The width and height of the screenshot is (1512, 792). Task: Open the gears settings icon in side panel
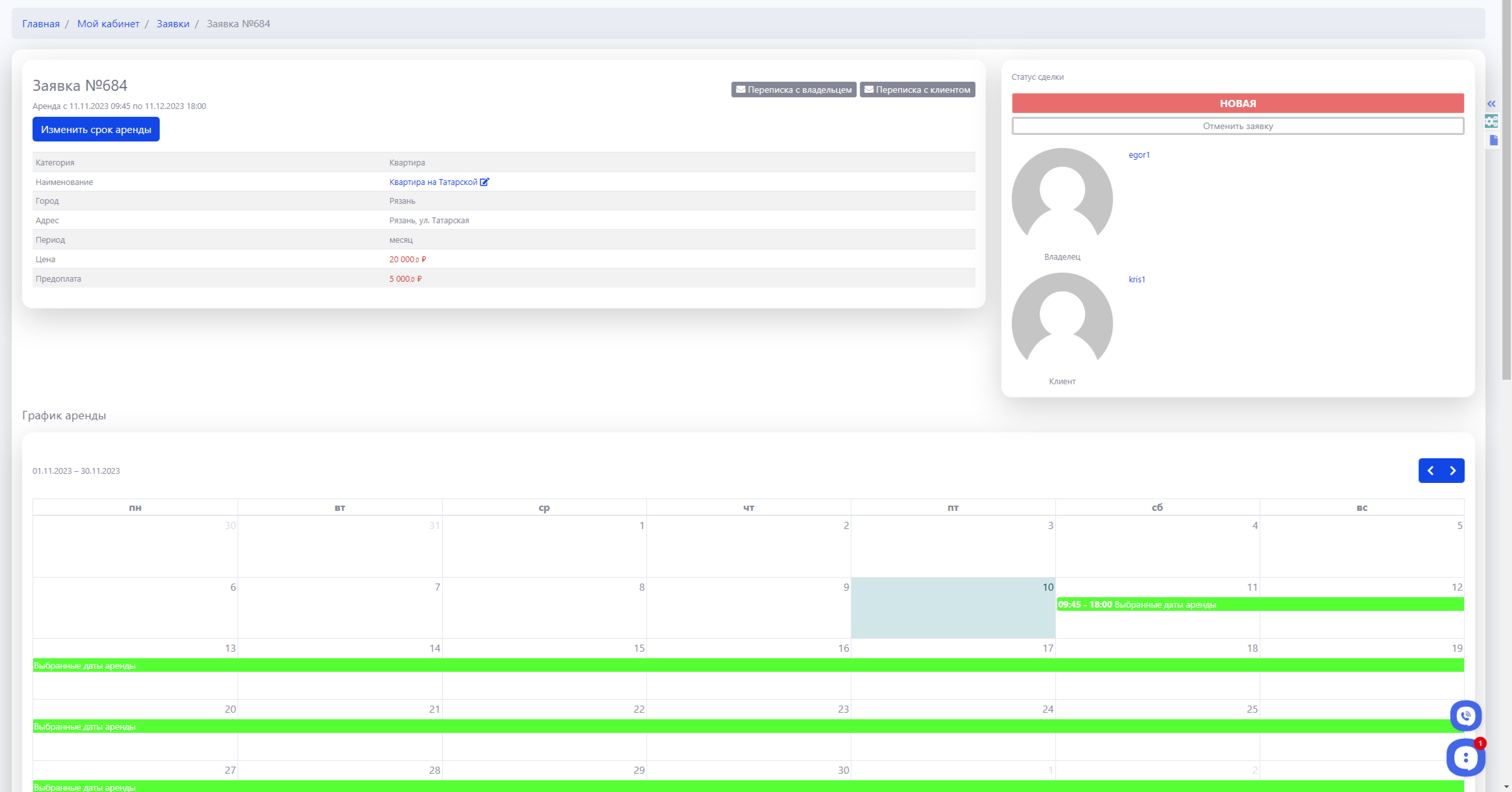tap(1491, 121)
